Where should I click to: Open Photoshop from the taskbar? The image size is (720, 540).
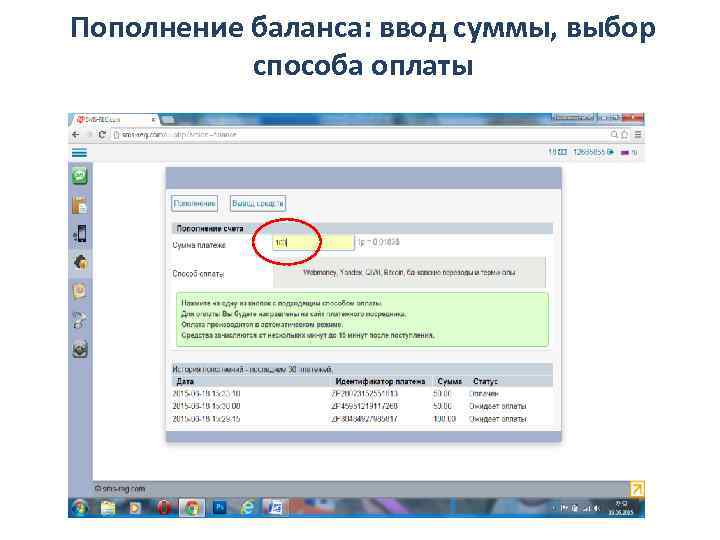point(220,508)
